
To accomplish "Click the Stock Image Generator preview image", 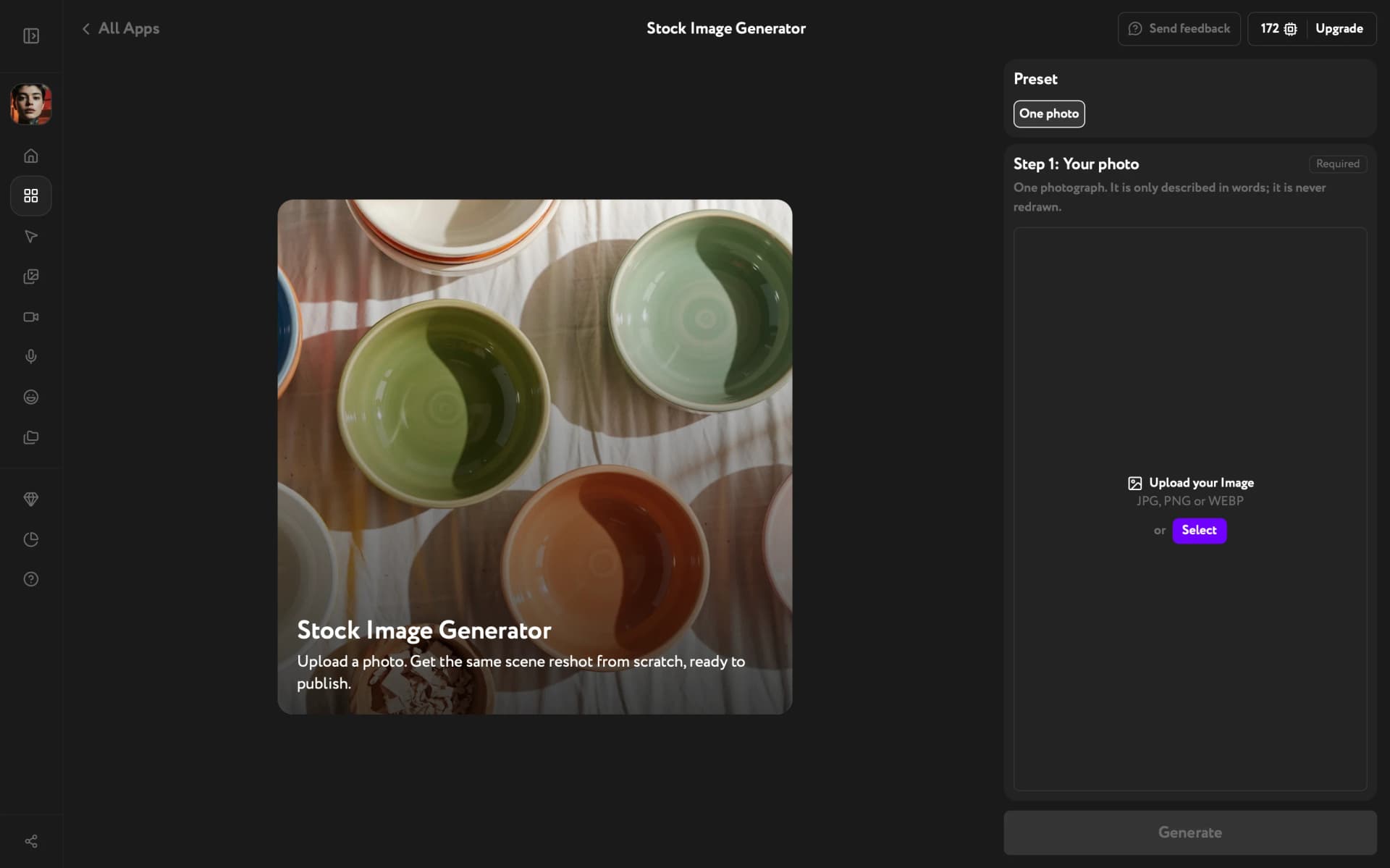I will (534, 457).
